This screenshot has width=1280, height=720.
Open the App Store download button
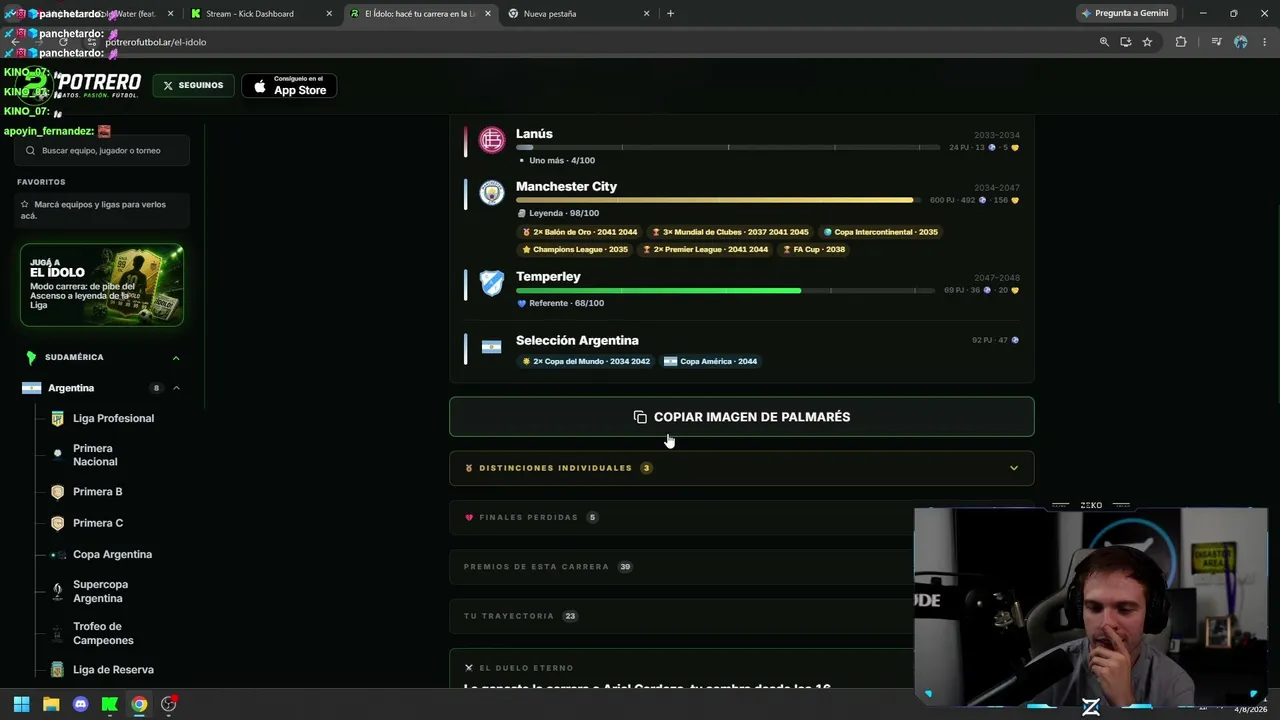click(289, 86)
